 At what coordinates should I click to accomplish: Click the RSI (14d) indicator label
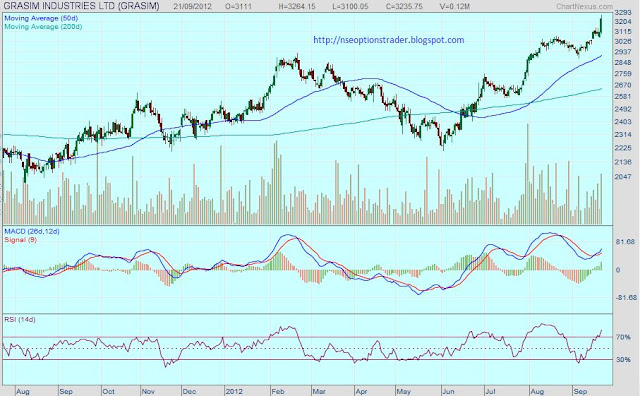20,320
